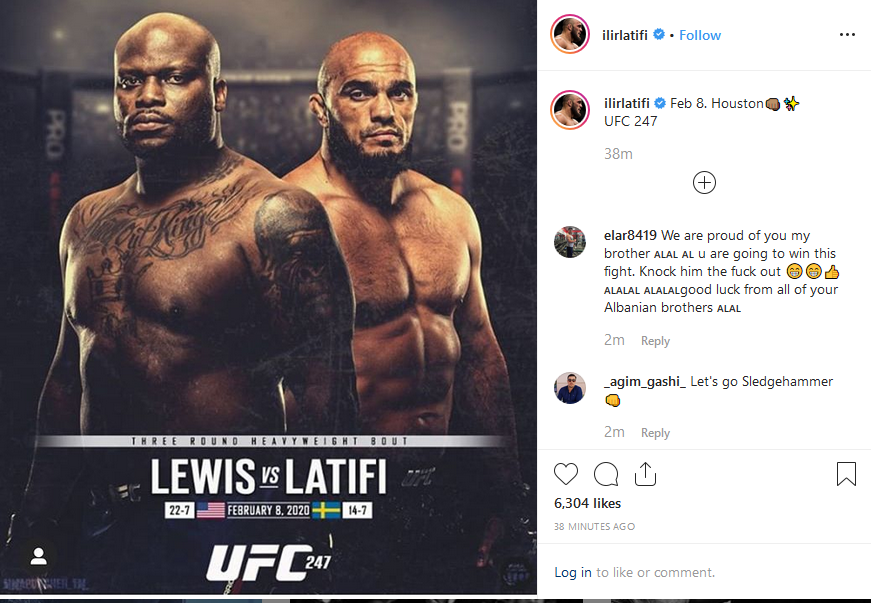Reply to _agim_gashi_'s comment
Image resolution: width=871 pixels, height=603 pixels.
655,433
